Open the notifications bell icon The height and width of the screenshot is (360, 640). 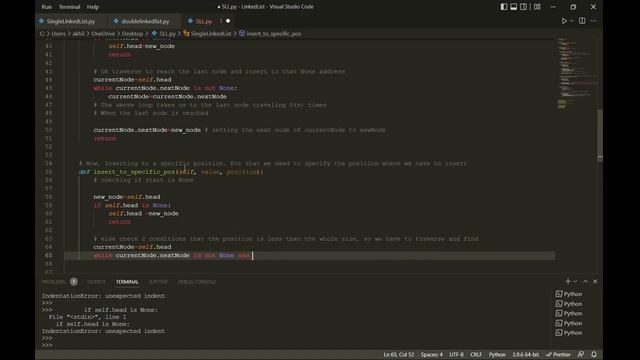[x=594, y=355]
